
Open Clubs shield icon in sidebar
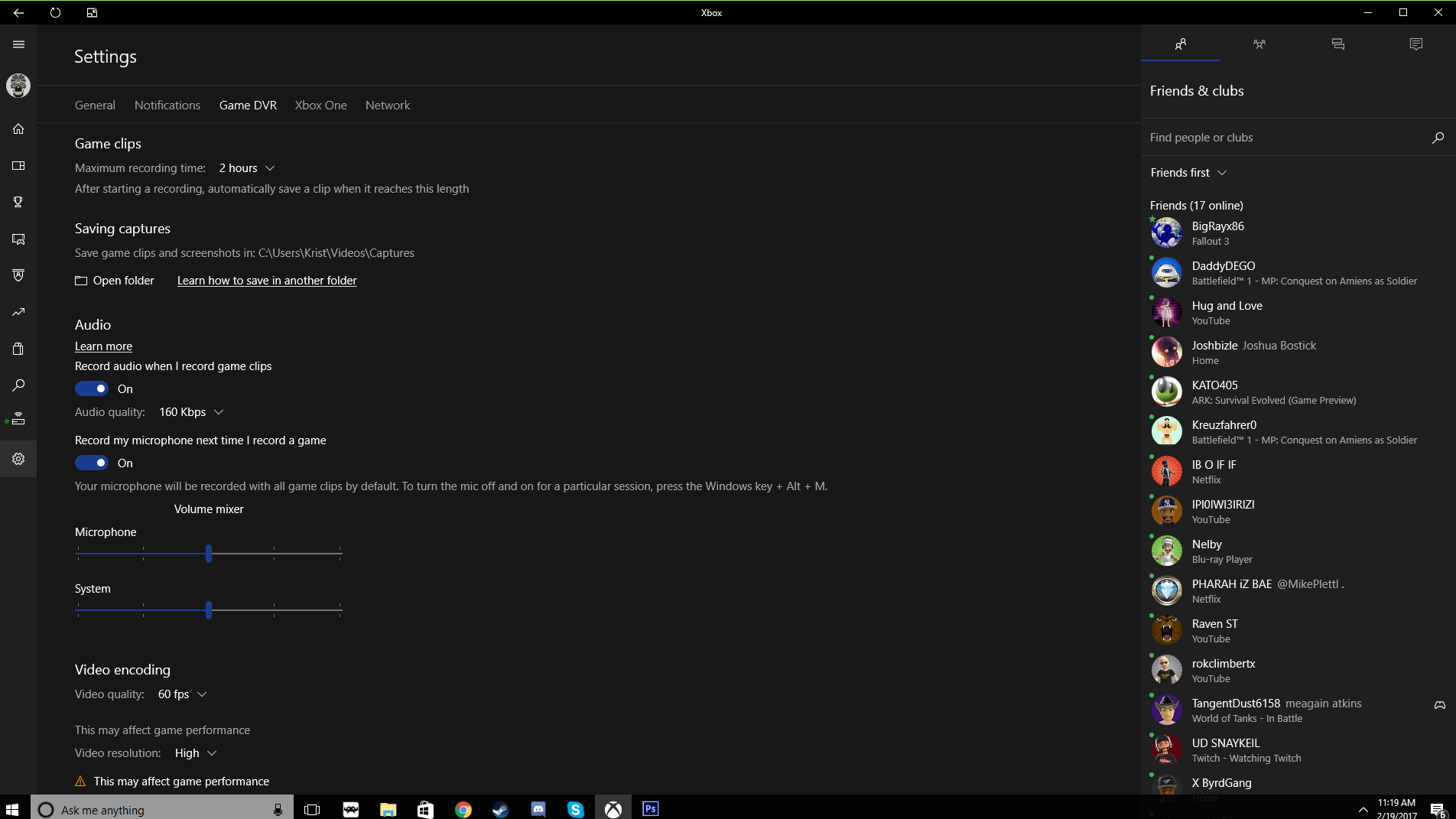point(18,275)
